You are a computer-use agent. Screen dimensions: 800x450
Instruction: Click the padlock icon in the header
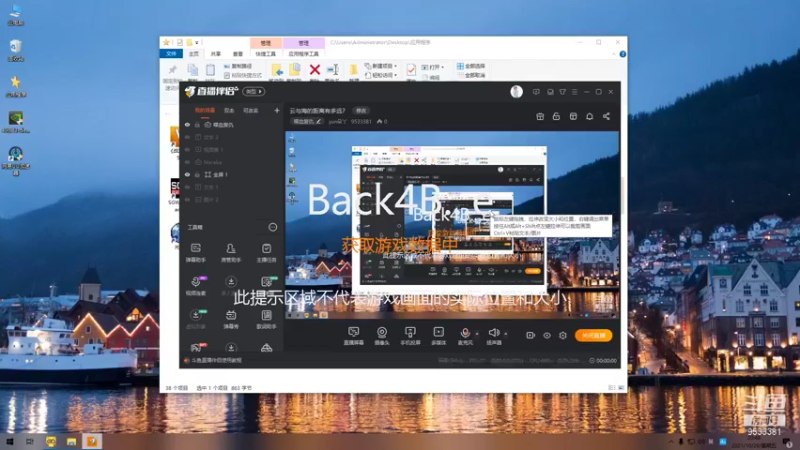click(x=556, y=116)
